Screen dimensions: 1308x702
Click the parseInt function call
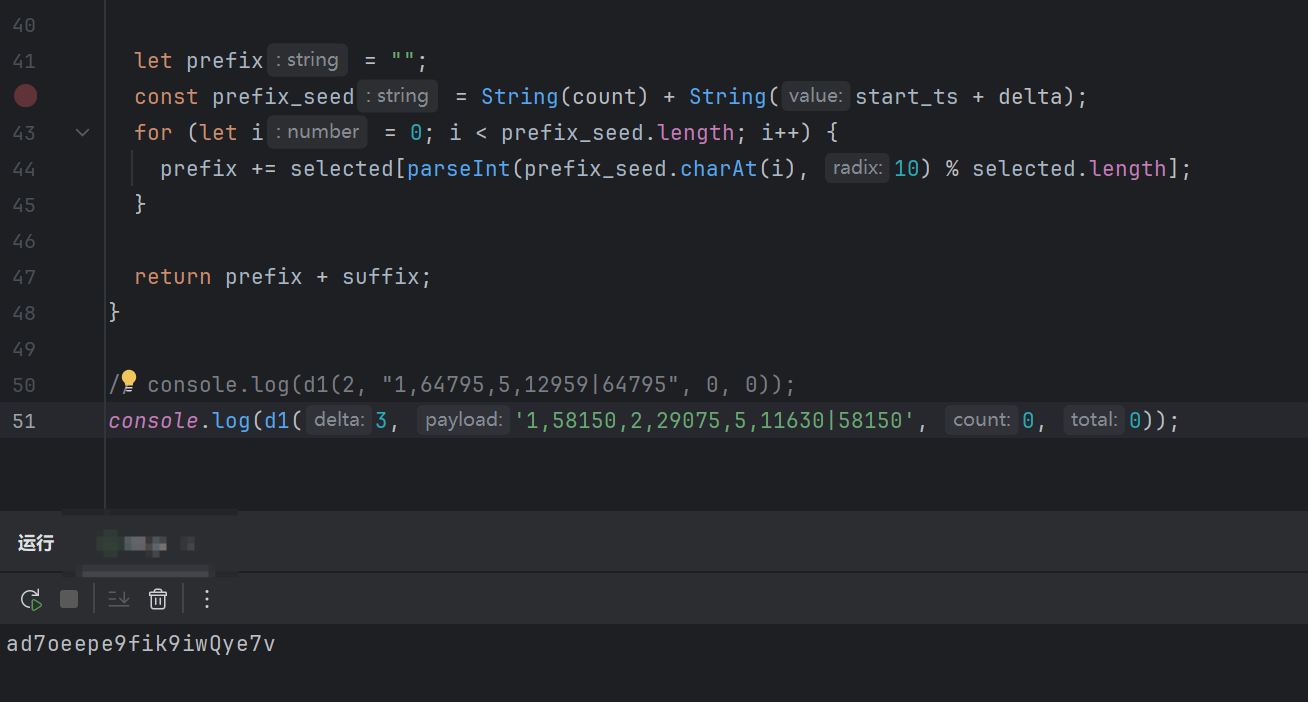(x=459, y=169)
